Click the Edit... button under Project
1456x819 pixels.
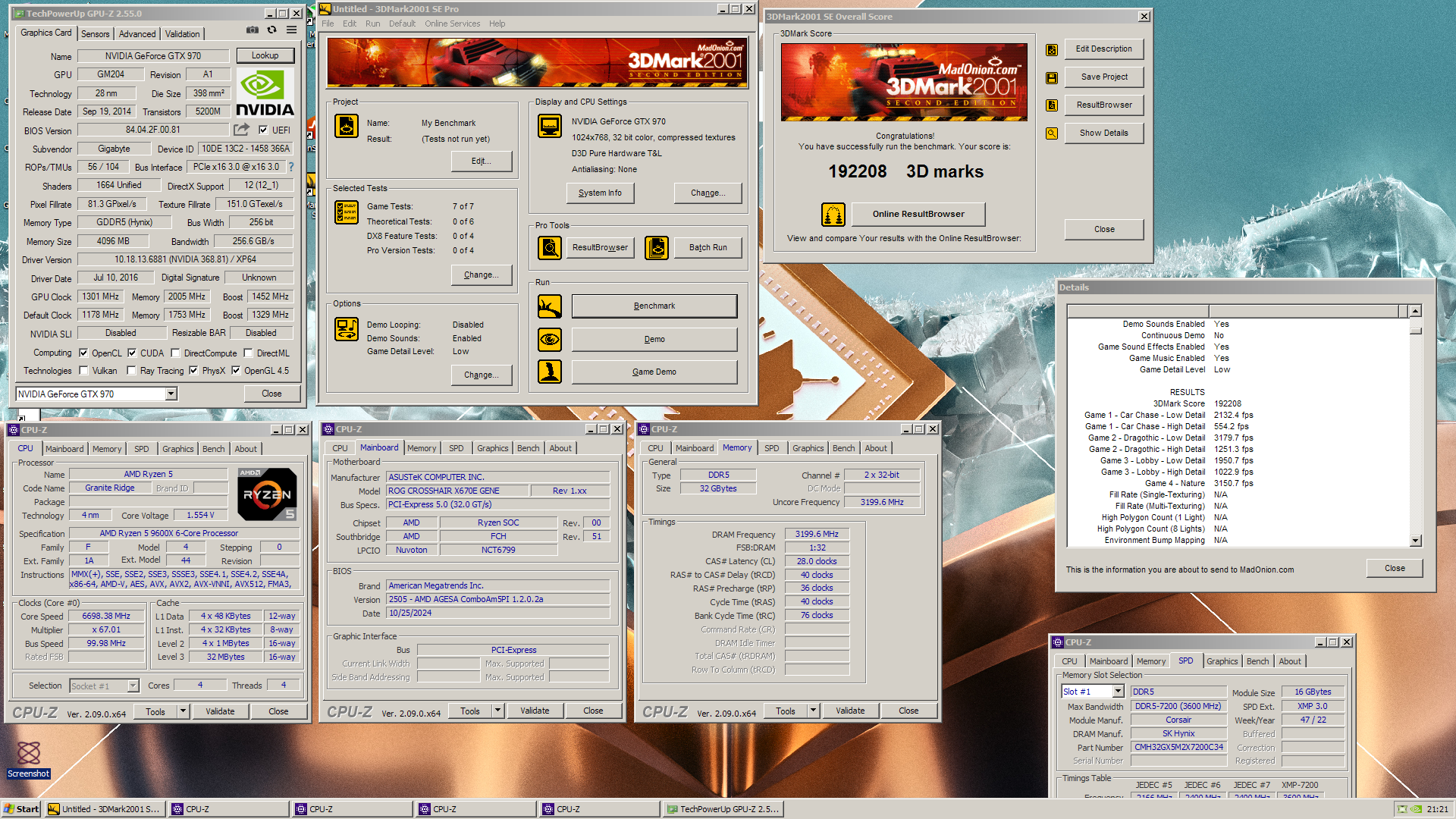(481, 161)
